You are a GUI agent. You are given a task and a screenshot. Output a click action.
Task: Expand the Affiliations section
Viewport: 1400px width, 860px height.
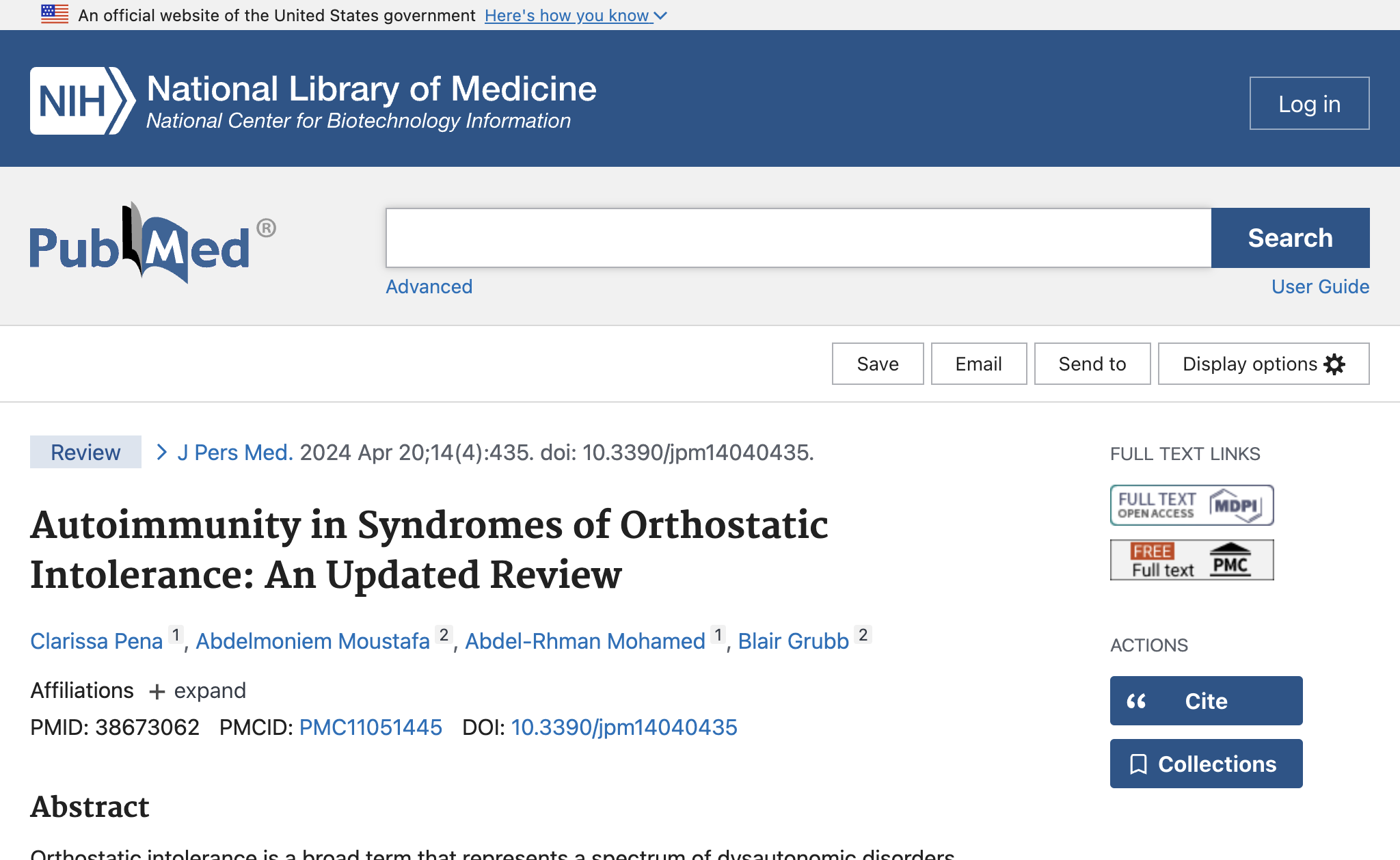click(198, 691)
